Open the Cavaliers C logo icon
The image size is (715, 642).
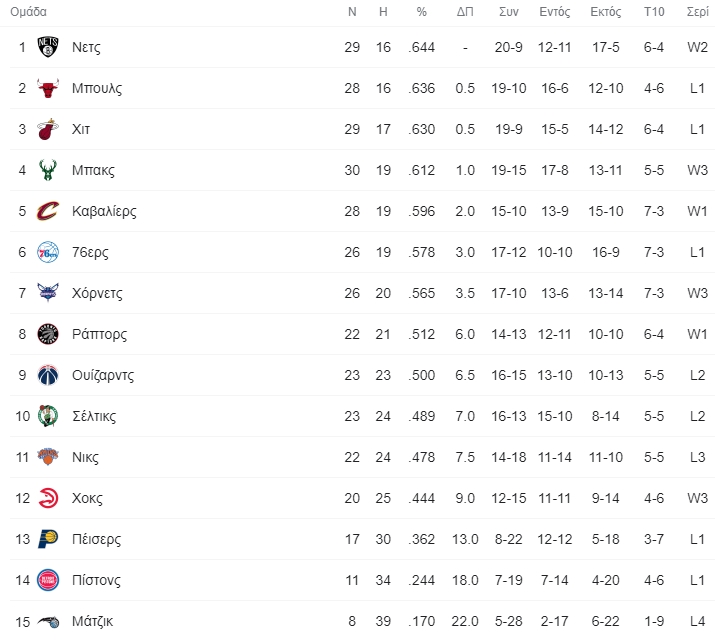pyautogui.click(x=48, y=211)
